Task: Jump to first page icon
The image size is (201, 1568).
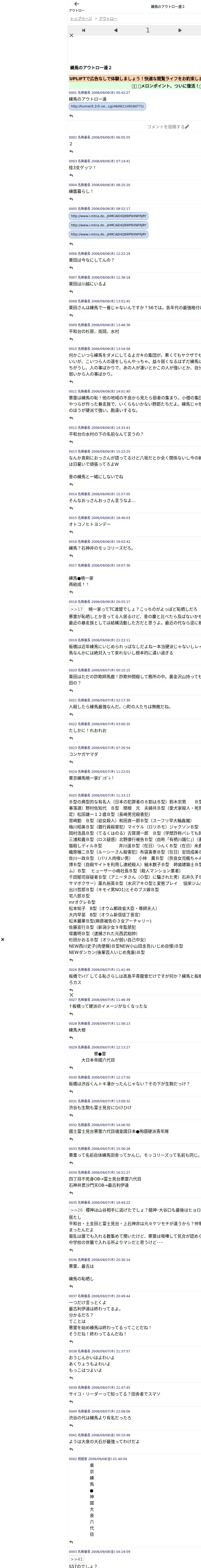Action: 83,30
